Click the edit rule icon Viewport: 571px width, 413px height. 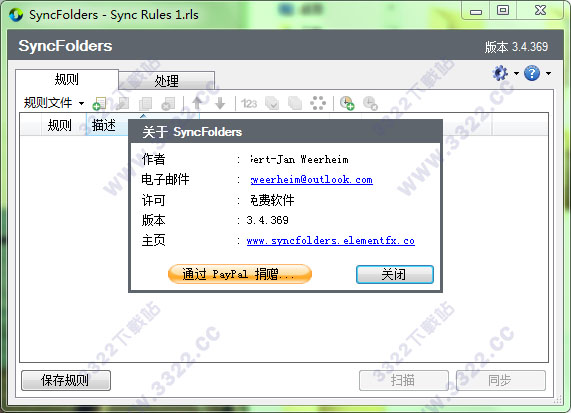[x=122, y=103]
